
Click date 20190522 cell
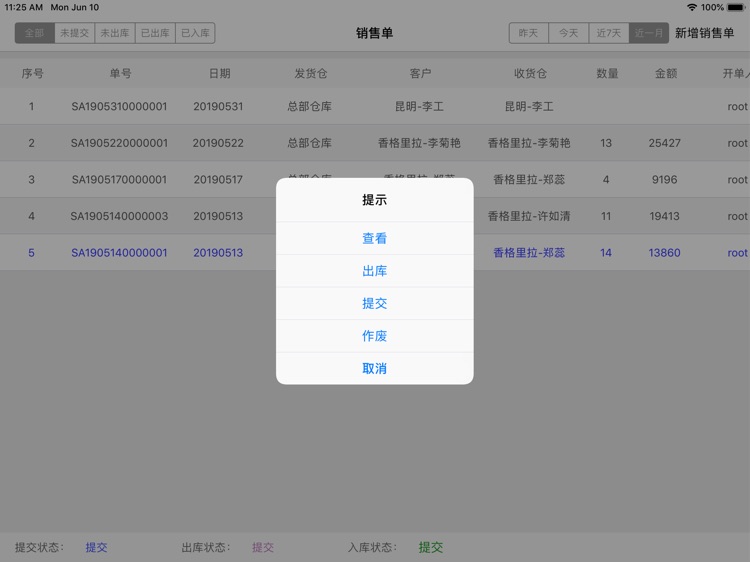pos(218,143)
